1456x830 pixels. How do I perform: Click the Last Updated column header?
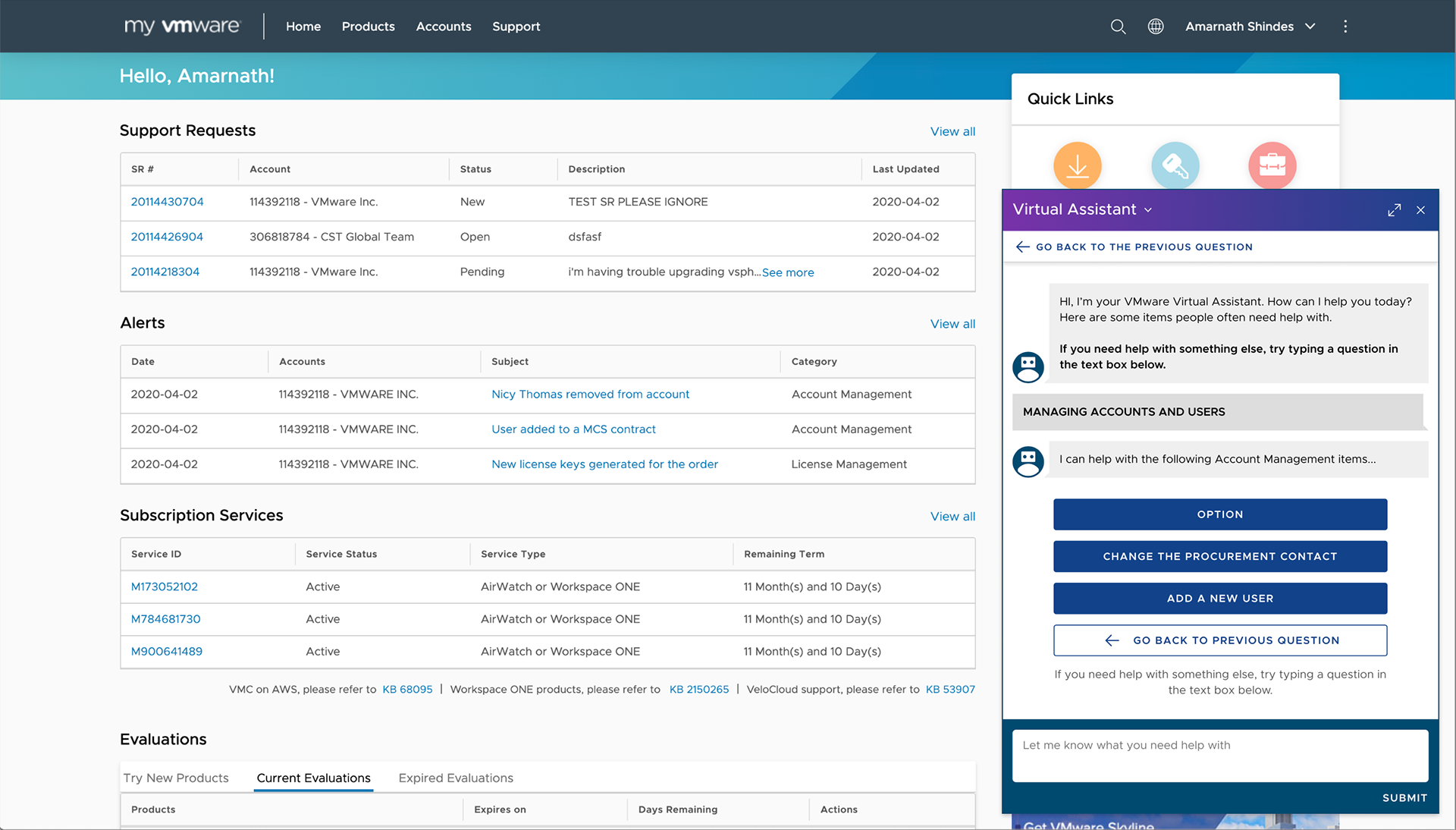905,169
